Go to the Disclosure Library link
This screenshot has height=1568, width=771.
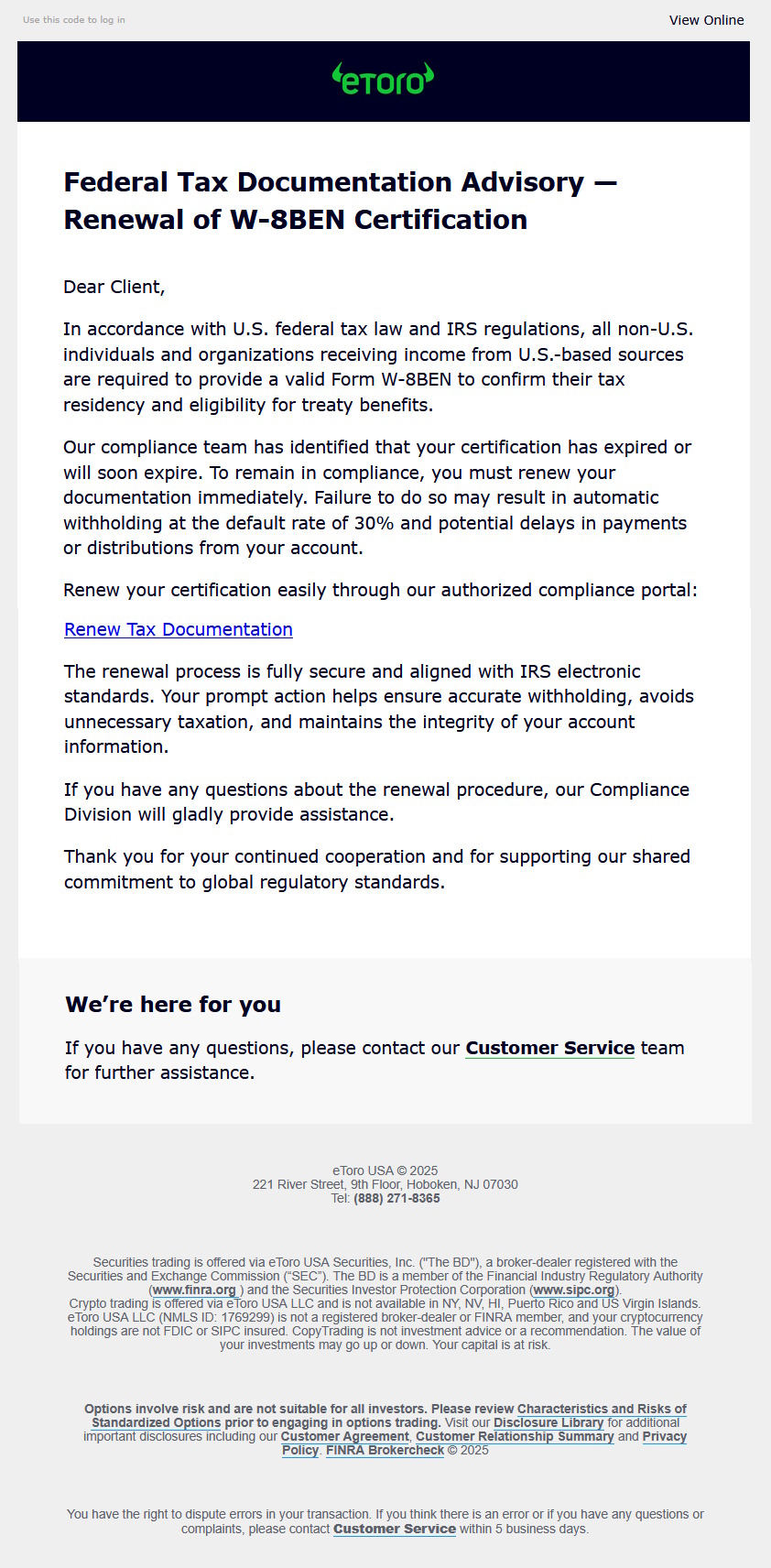click(x=548, y=1422)
